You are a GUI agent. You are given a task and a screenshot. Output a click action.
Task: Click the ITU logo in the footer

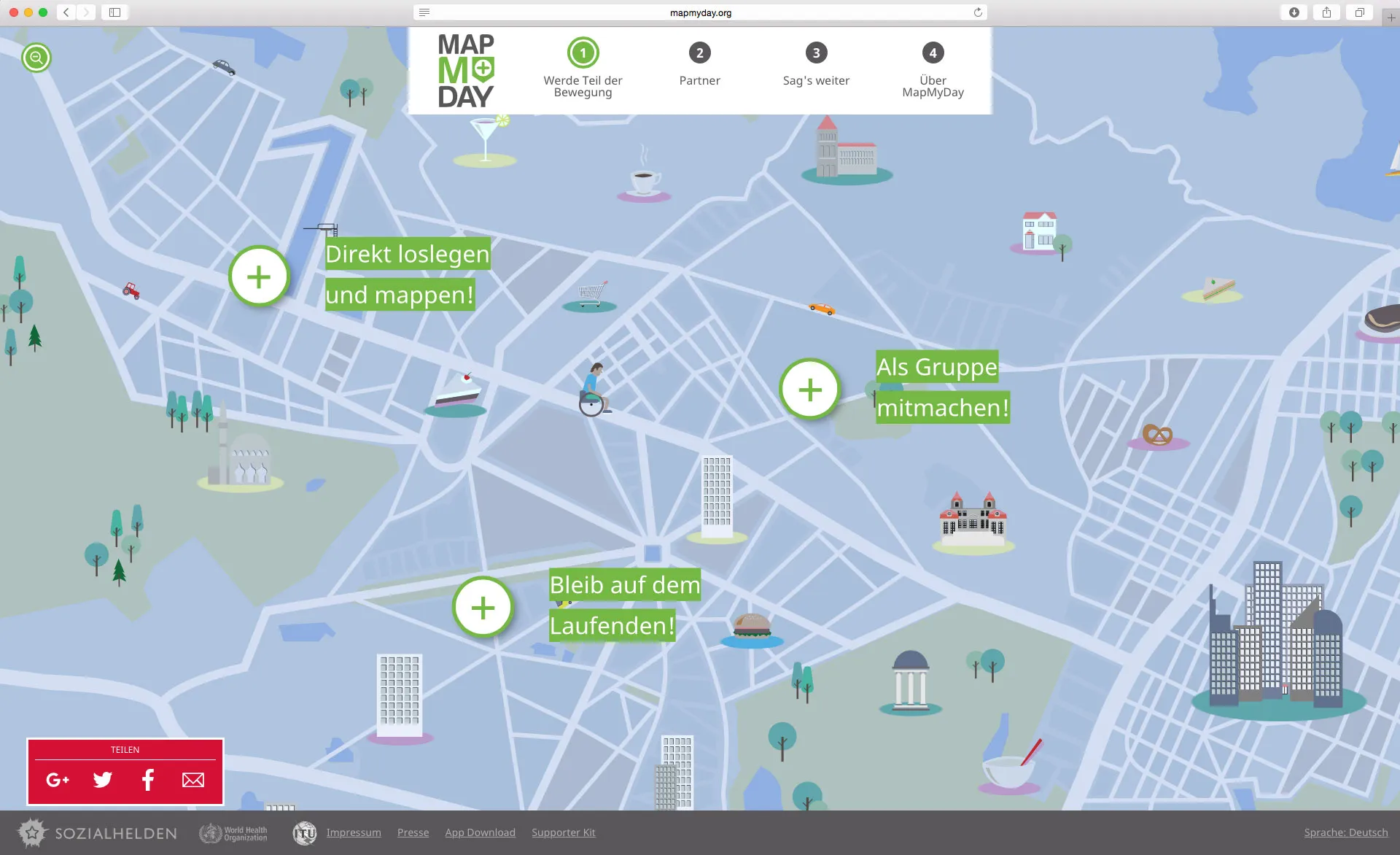click(304, 833)
